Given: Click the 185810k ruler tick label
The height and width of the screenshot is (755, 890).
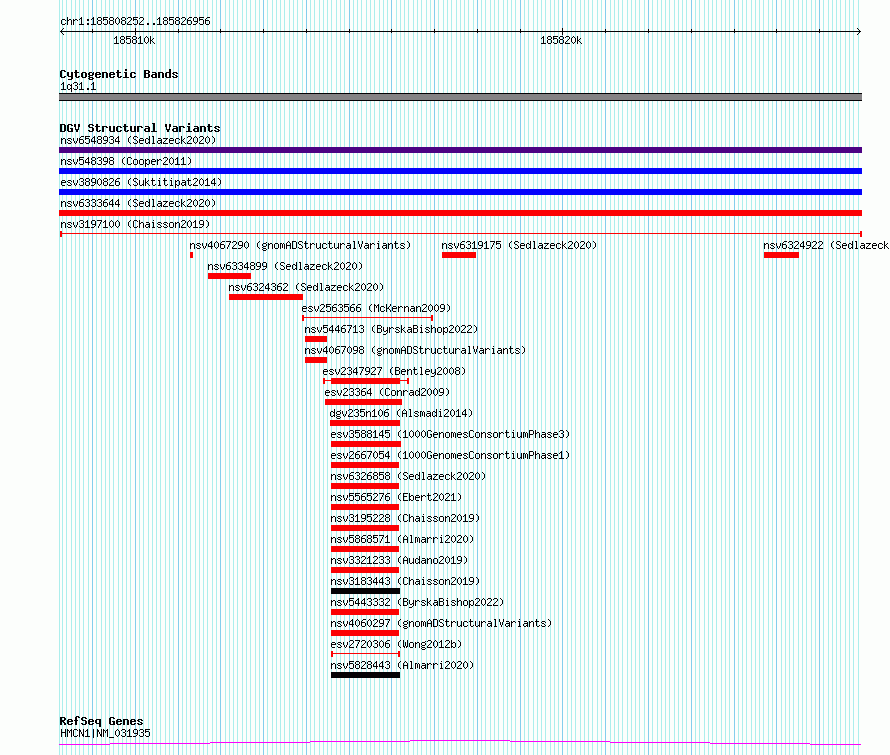Looking at the screenshot, I should click(x=134, y=40).
